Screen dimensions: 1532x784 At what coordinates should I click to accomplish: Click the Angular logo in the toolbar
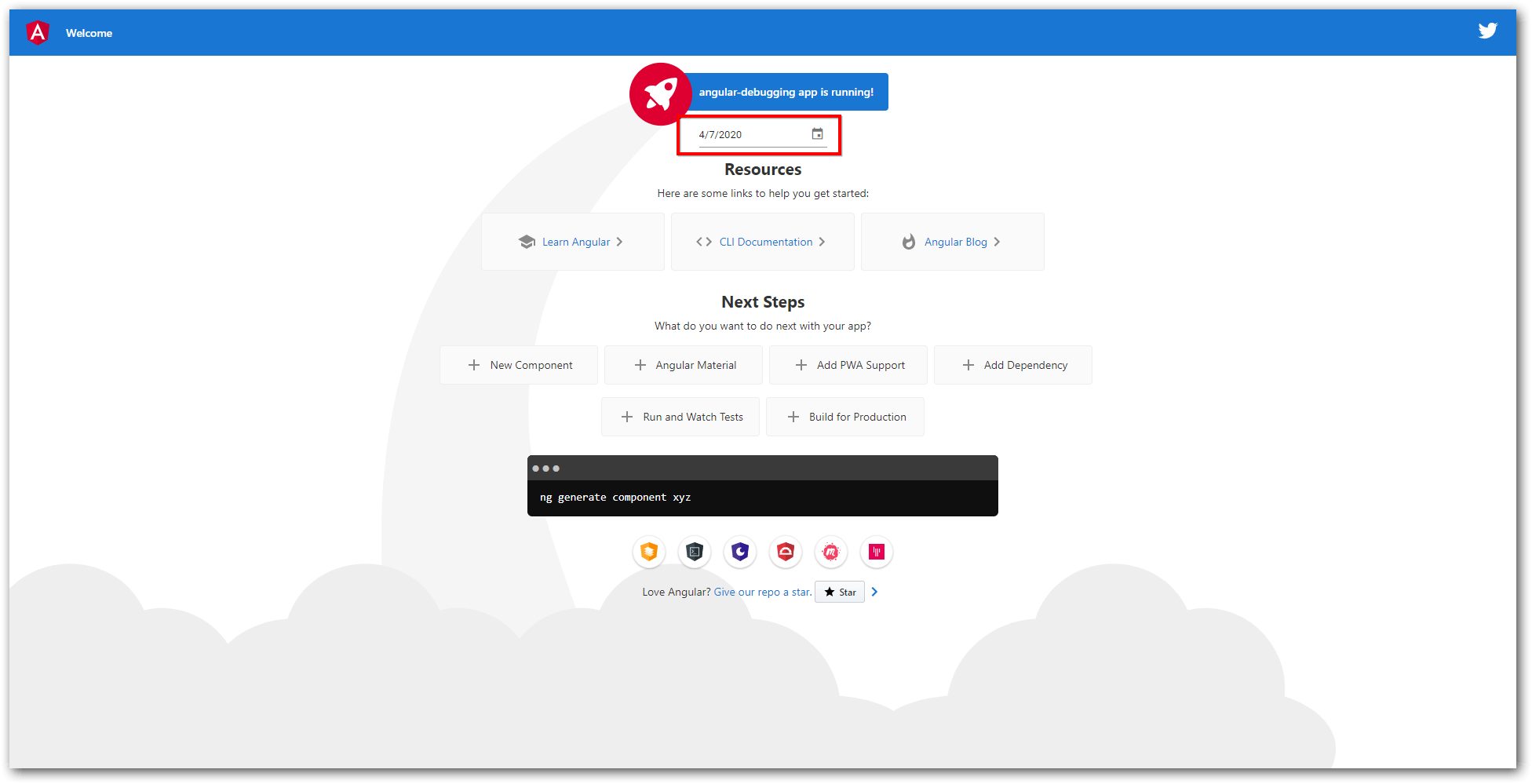(38, 32)
